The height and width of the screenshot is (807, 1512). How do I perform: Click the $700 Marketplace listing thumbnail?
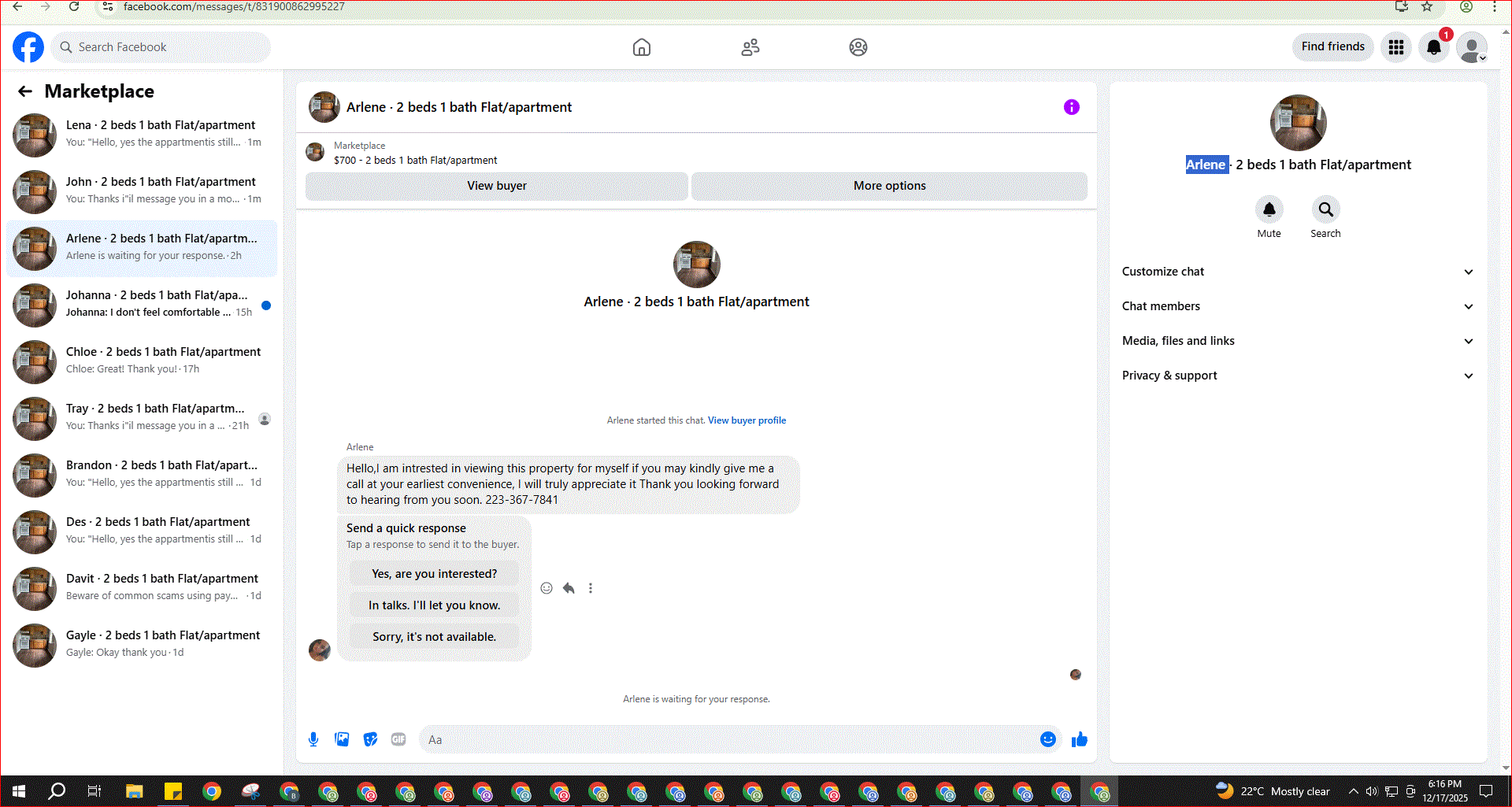pyautogui.click(x=315, y=152)
